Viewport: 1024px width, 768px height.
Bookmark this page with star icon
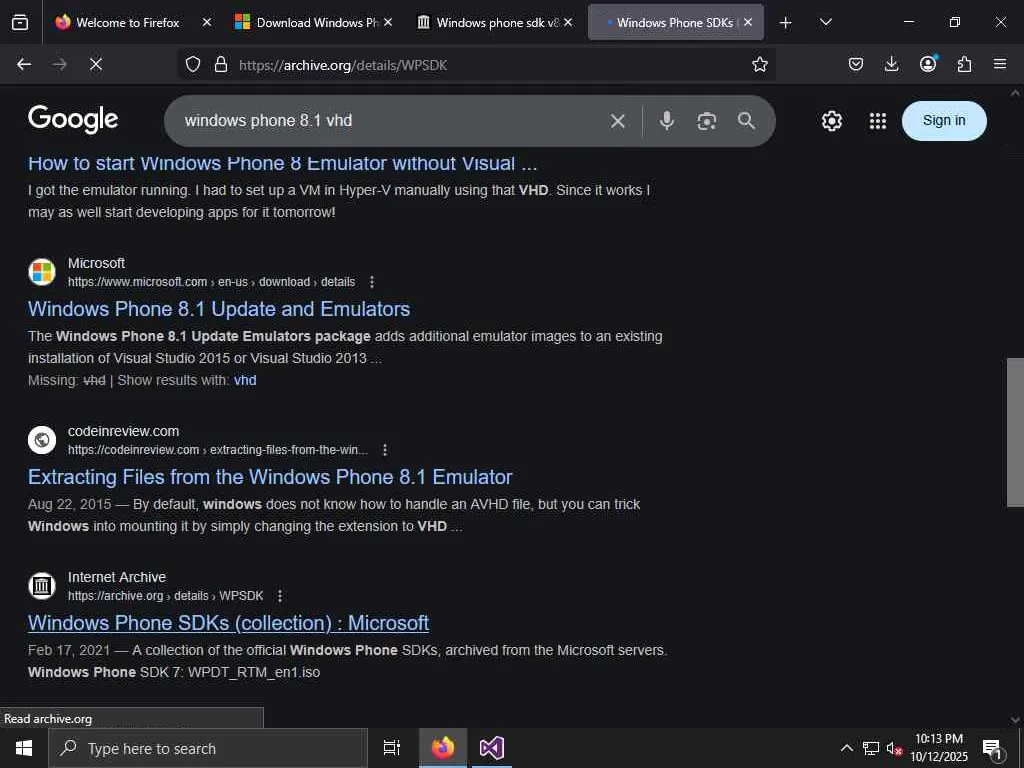(760, 64)
